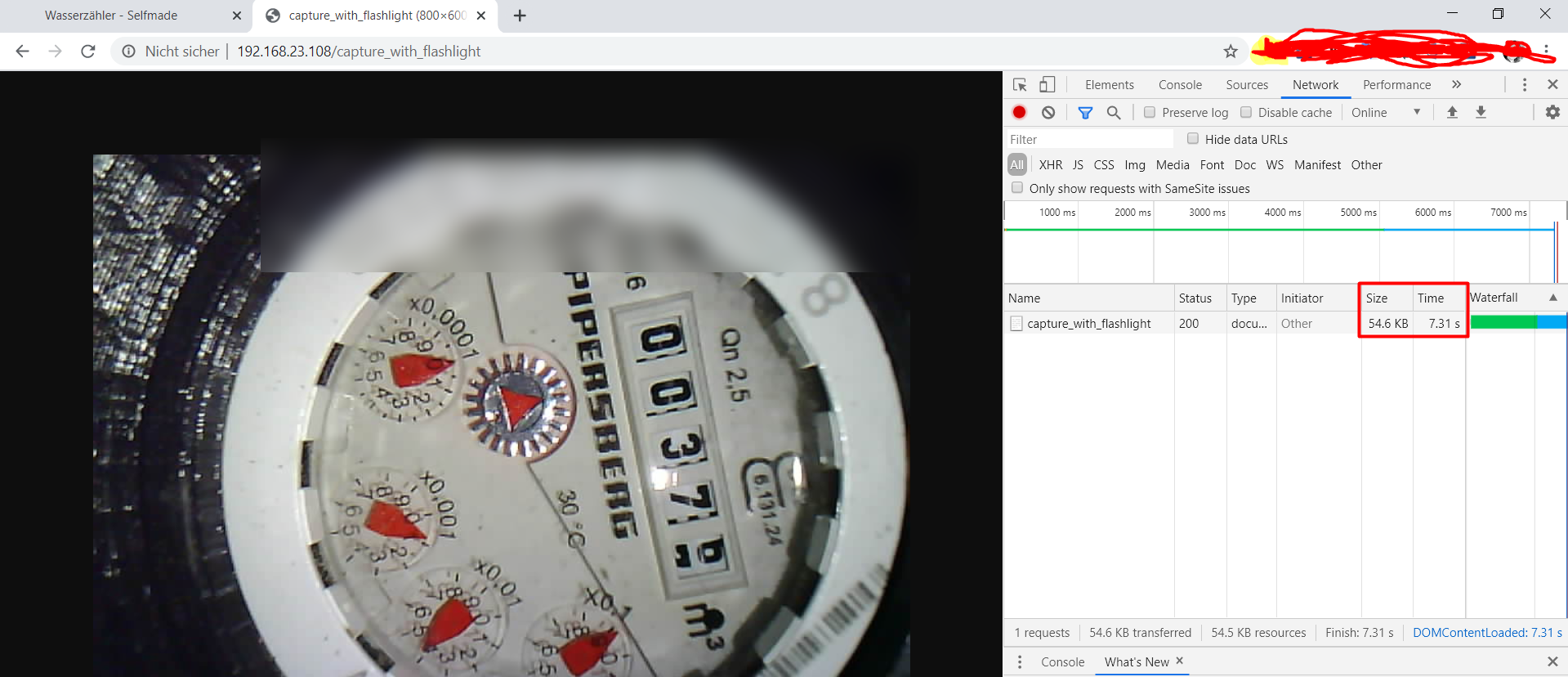Stop recording the network log
The height and width of the screenshot is (677, 1568).
[x=1019, y=112]
